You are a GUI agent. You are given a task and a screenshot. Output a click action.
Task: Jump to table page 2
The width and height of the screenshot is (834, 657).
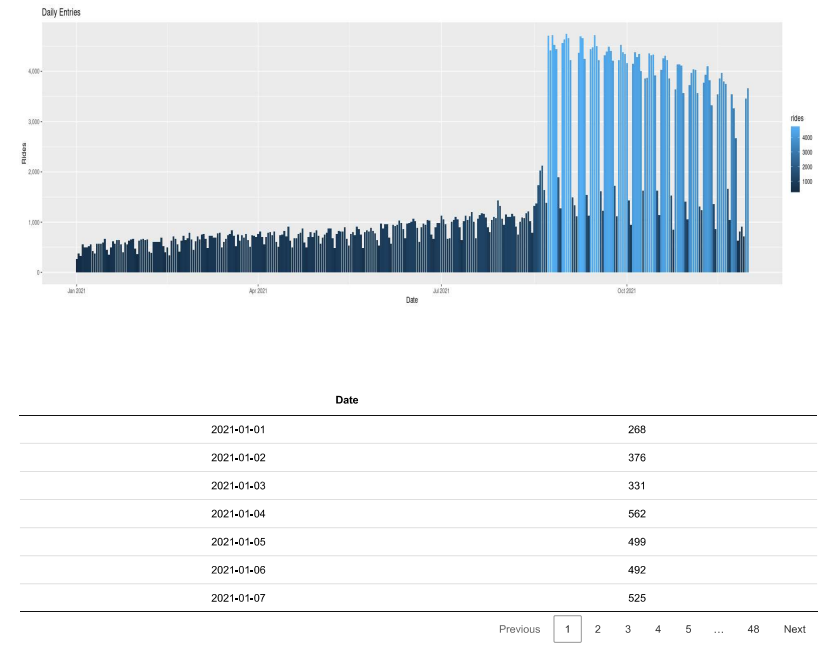(597, 629)
